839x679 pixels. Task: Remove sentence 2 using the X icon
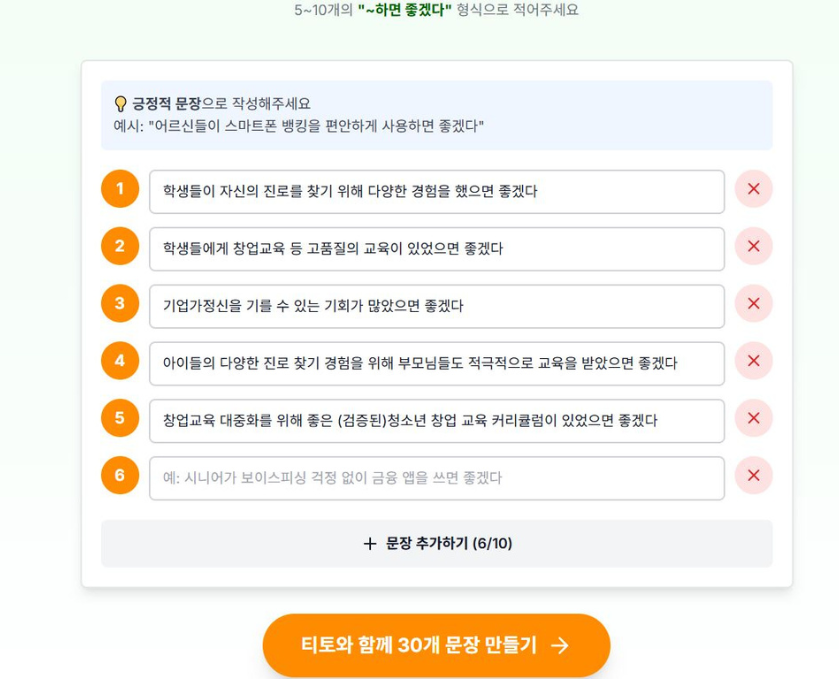753,246
